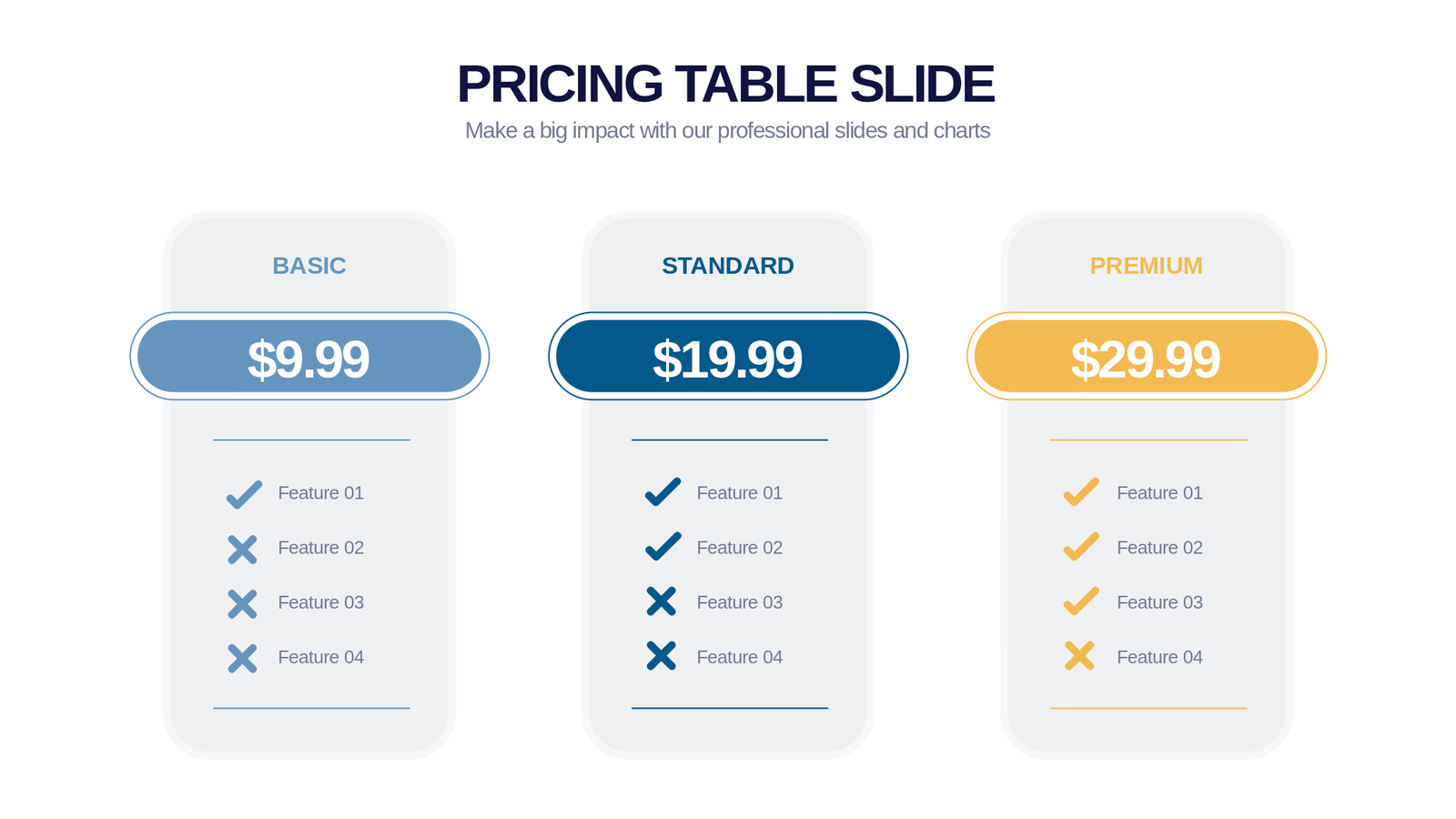Click the Basic Feature 03 cross icon
Viewport: 1456px width, 819px height.
coord(242,603)
